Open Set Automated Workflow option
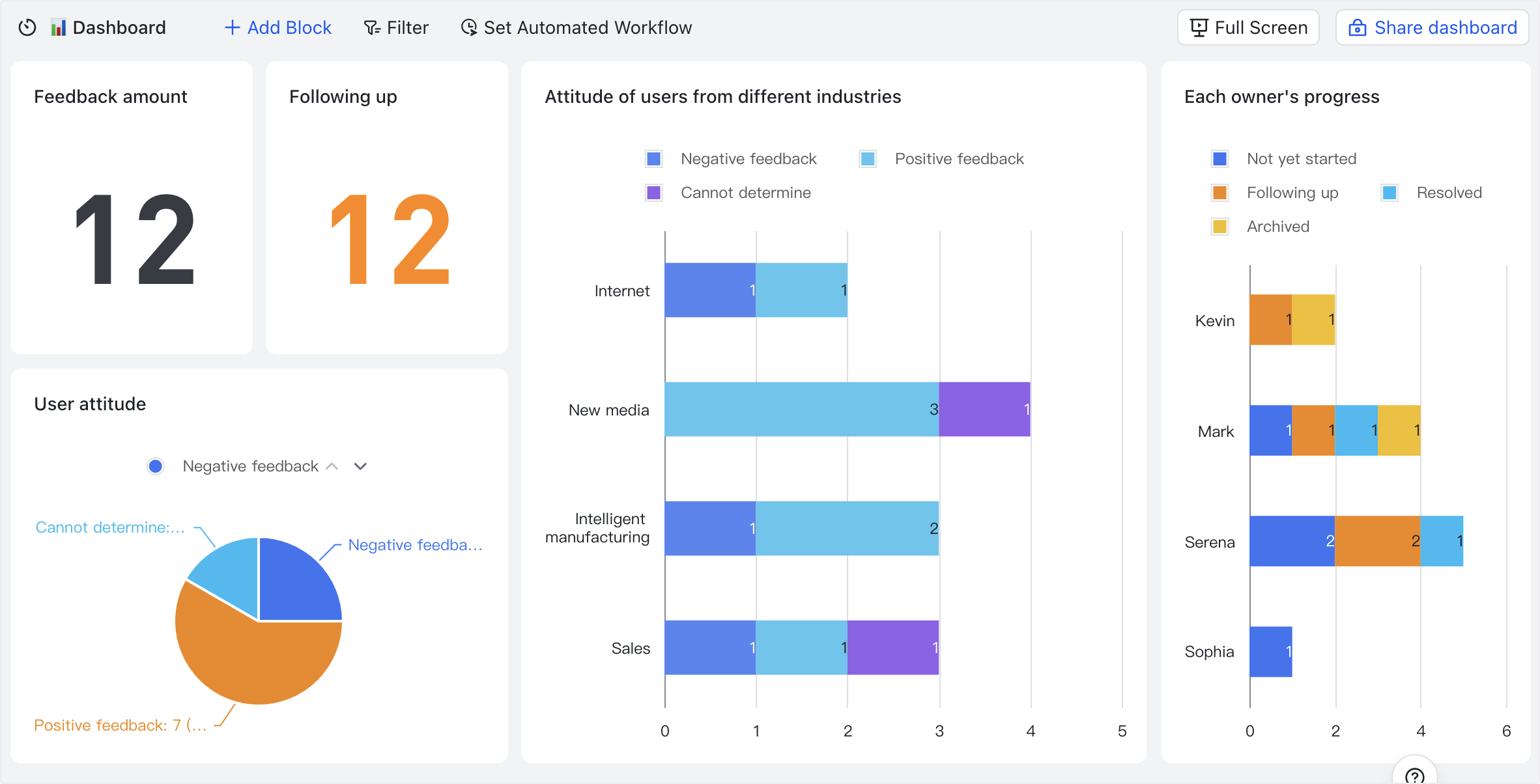This screenshot has height=784, width=1540. coord(587,27)
